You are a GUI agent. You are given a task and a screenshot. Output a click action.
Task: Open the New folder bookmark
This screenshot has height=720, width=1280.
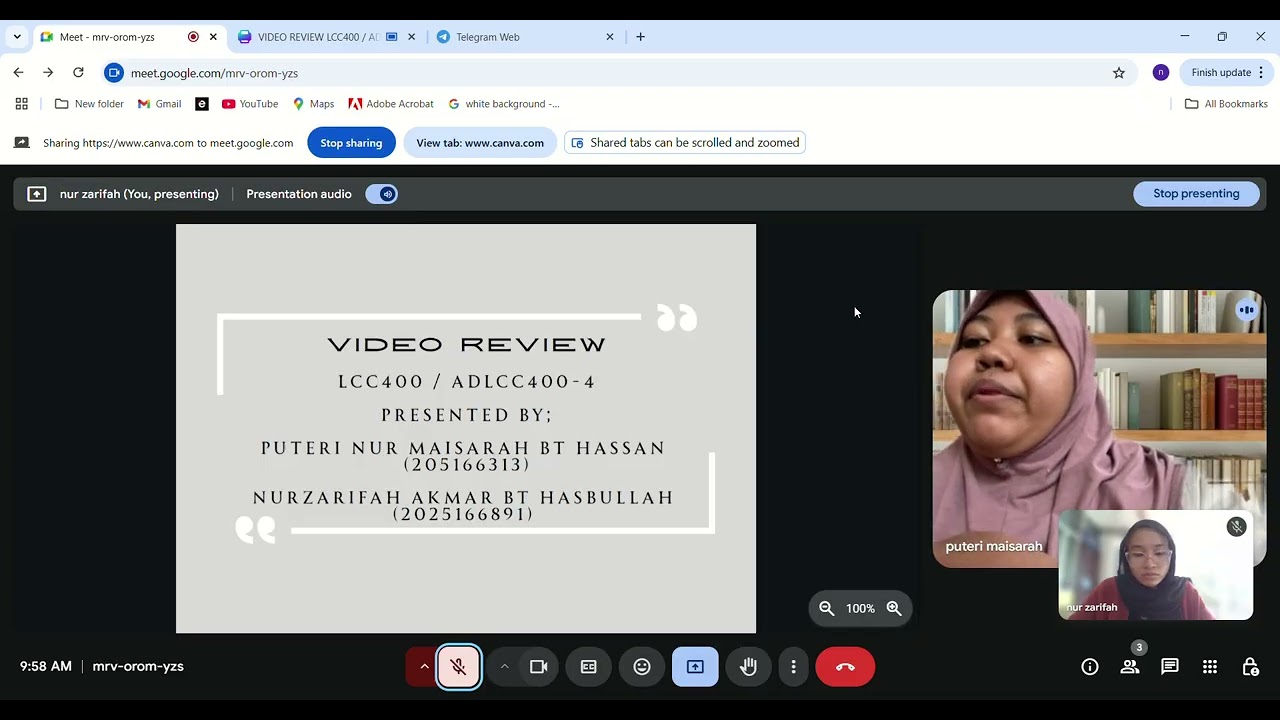click(89, 104)
